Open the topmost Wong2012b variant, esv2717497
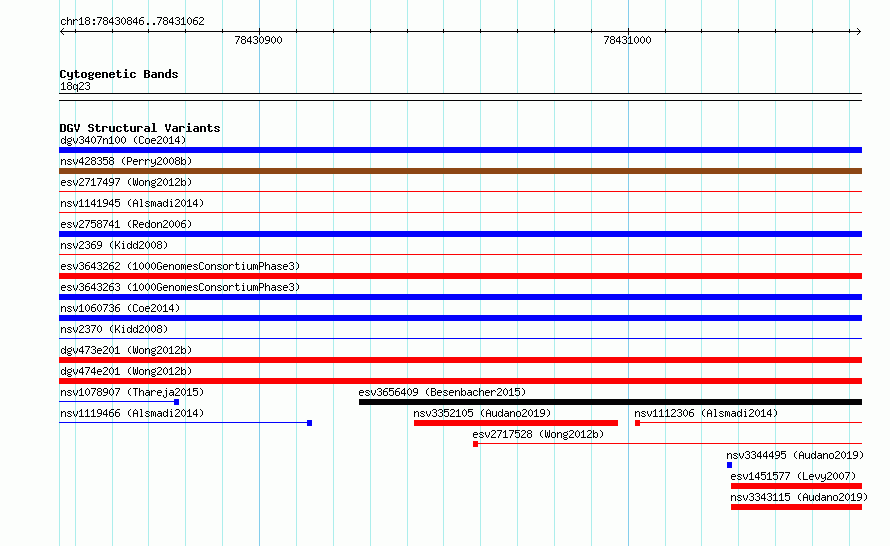The image size is (890, 546). coord(126,182)
